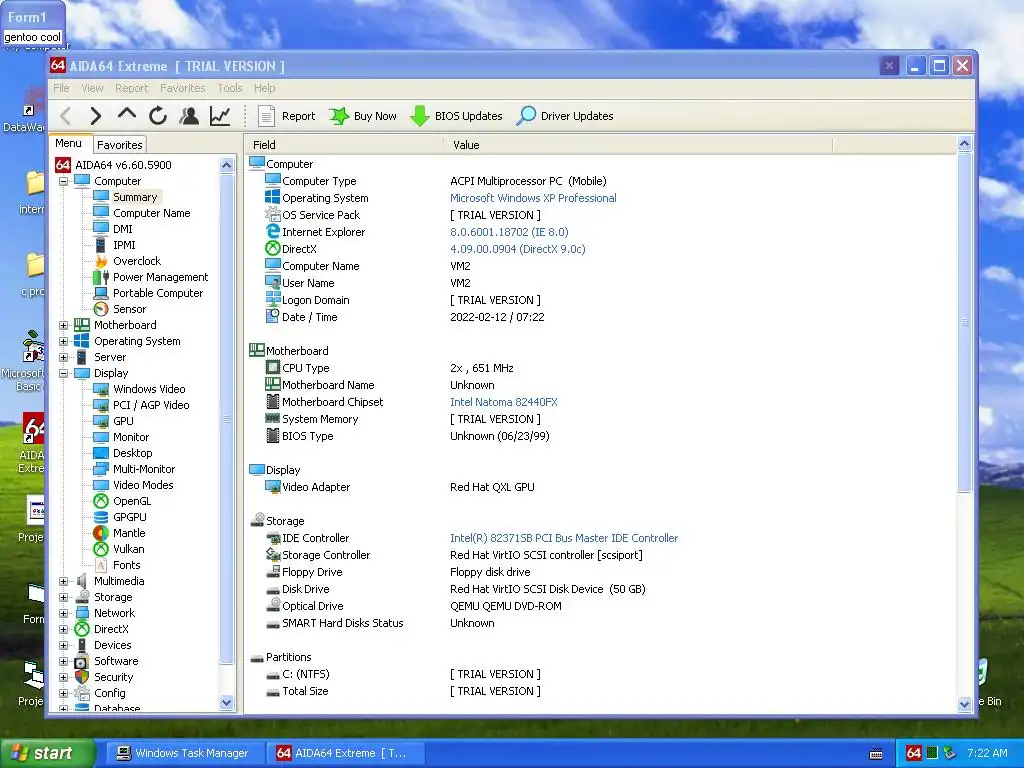The height and width of the screenshot is (768, 1024).
Task: Select the OpenGL icon in the tree
Action: point(101,501)
